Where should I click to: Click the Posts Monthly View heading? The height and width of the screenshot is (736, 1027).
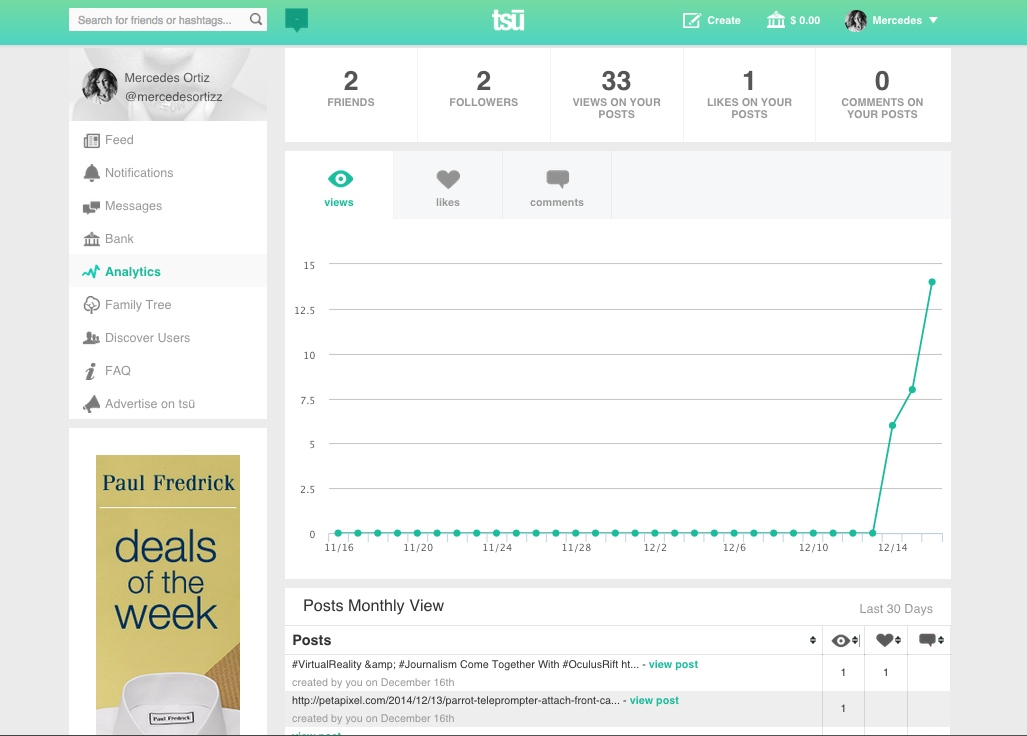coord(373,606)
